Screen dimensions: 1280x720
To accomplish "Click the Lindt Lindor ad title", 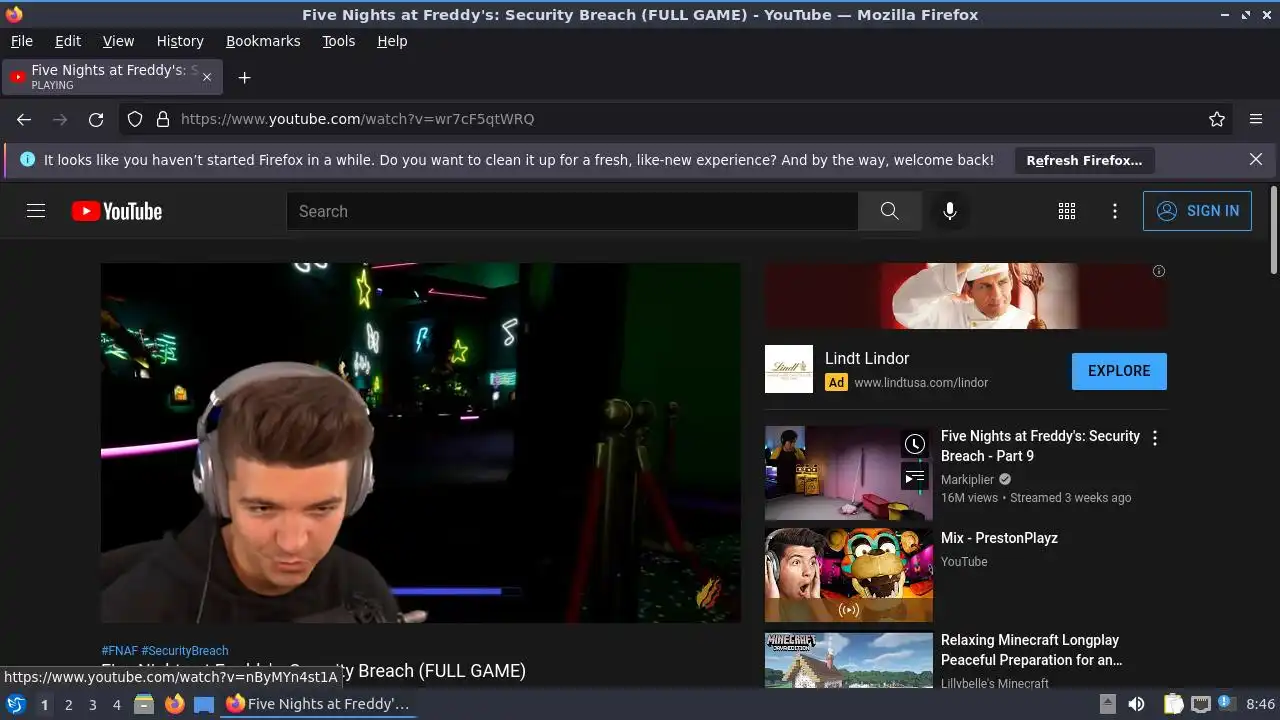I will 867,358.
